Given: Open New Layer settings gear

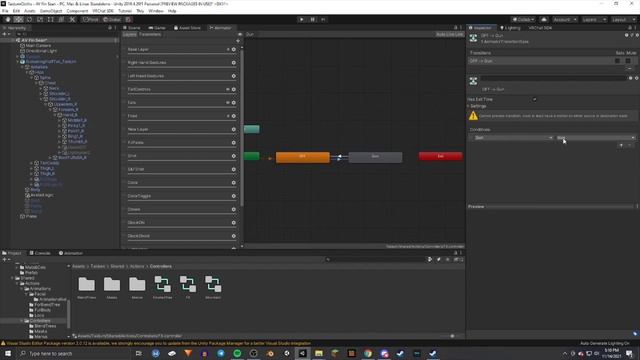Looking at the screenshot, I should tap(234, 129).
